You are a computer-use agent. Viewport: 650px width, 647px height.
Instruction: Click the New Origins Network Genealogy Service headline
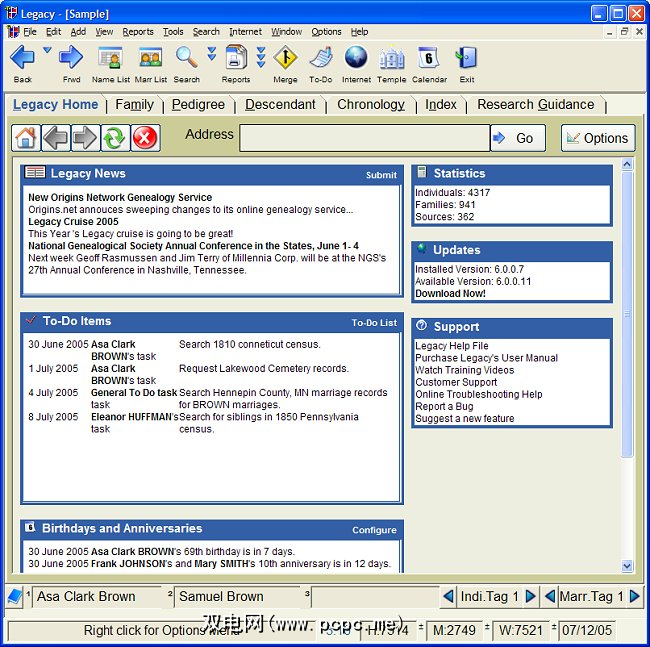pos(120,197)
